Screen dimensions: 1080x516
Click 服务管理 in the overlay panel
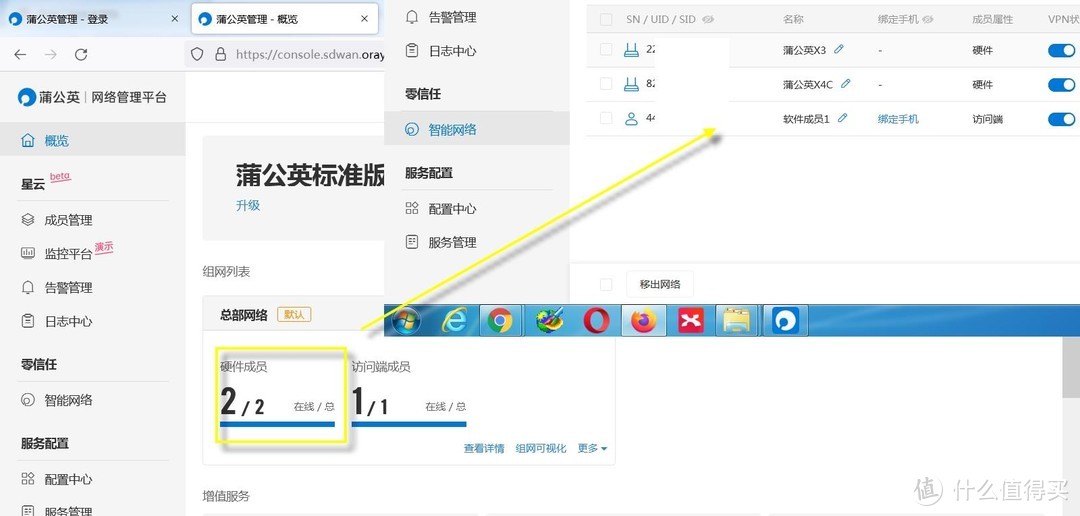[452, 242]
